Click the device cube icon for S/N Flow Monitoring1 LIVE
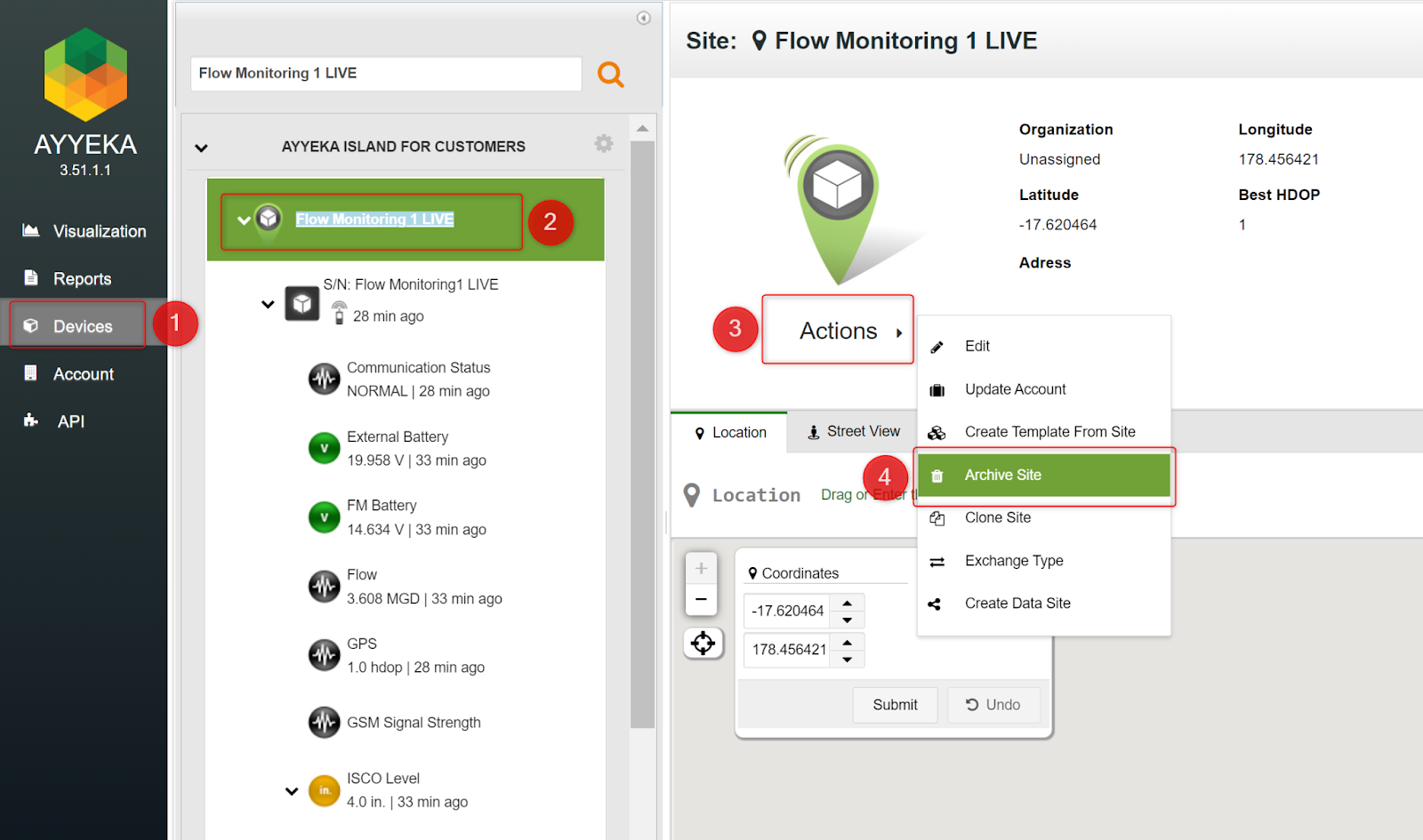 [302, 303]
